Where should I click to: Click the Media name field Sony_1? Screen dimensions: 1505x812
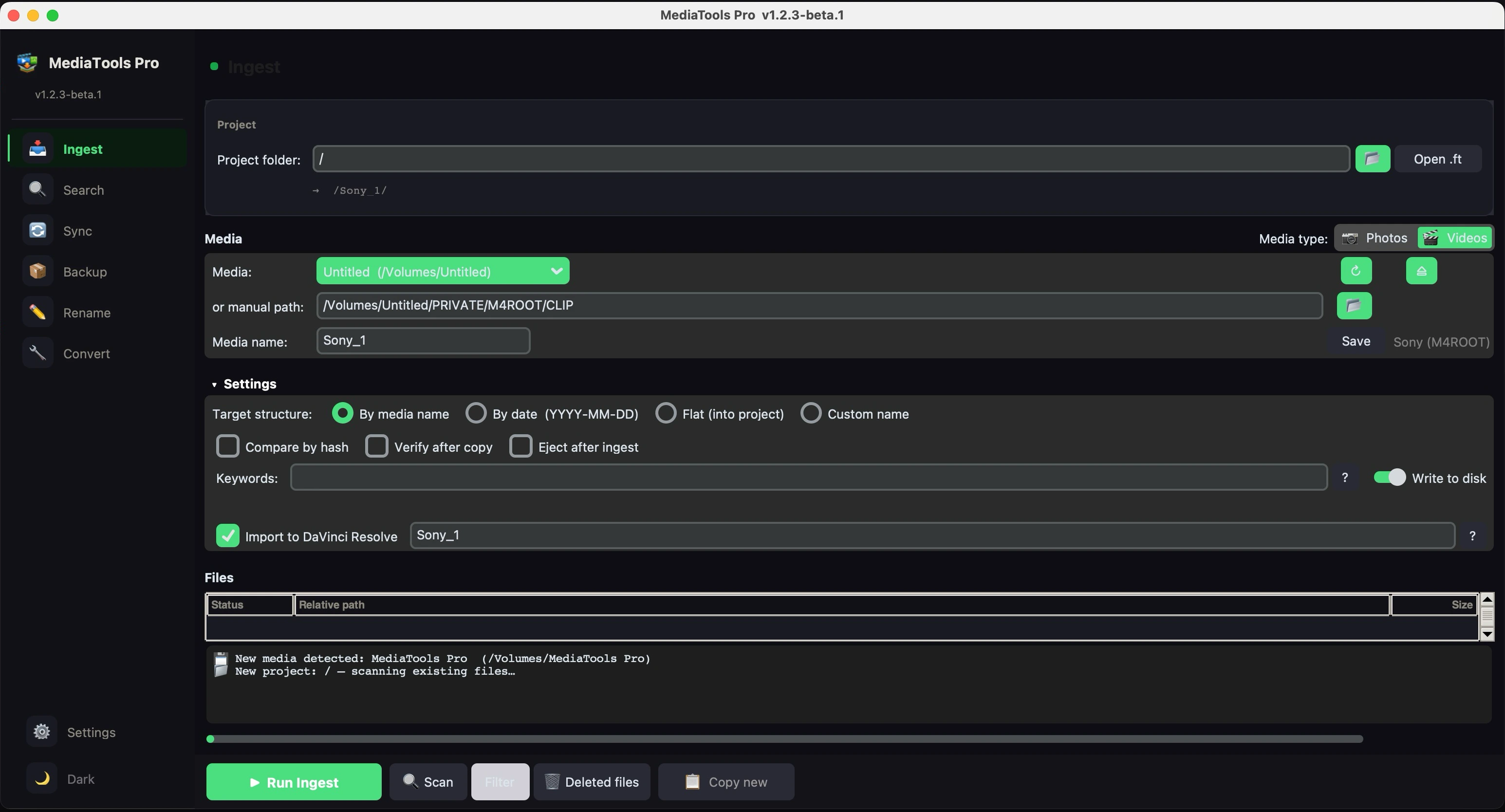[424, 341]
